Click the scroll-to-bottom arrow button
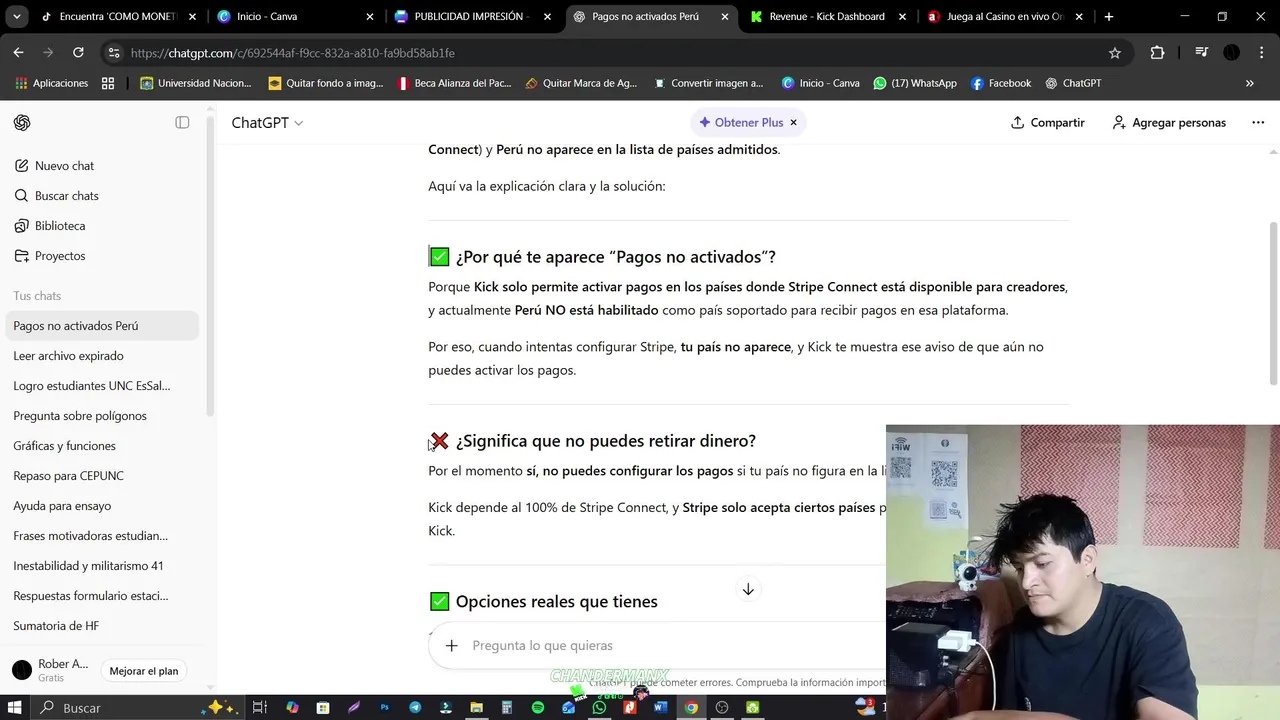 tap(747, 589)
